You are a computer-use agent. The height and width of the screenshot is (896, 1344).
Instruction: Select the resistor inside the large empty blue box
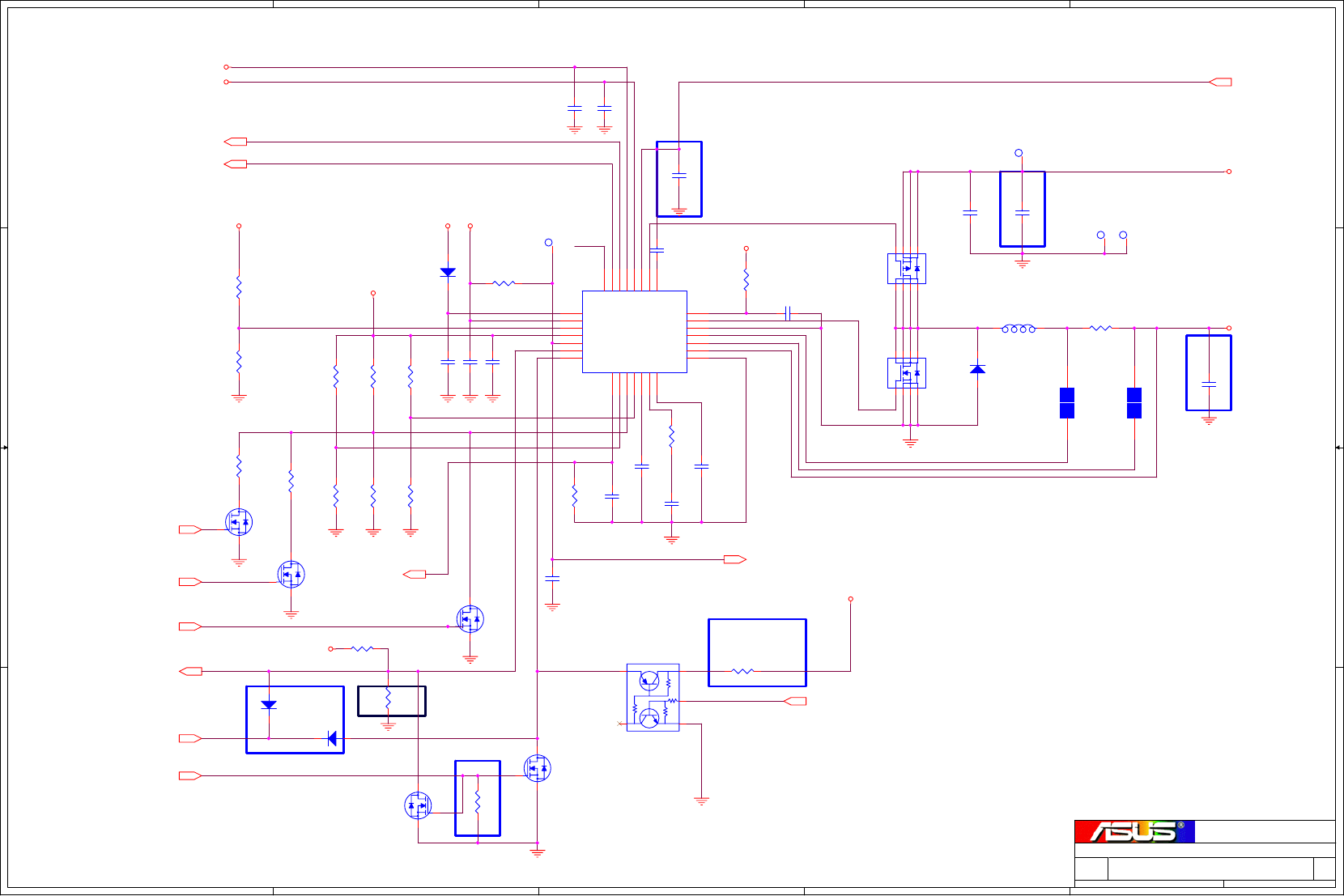[742, 671]
